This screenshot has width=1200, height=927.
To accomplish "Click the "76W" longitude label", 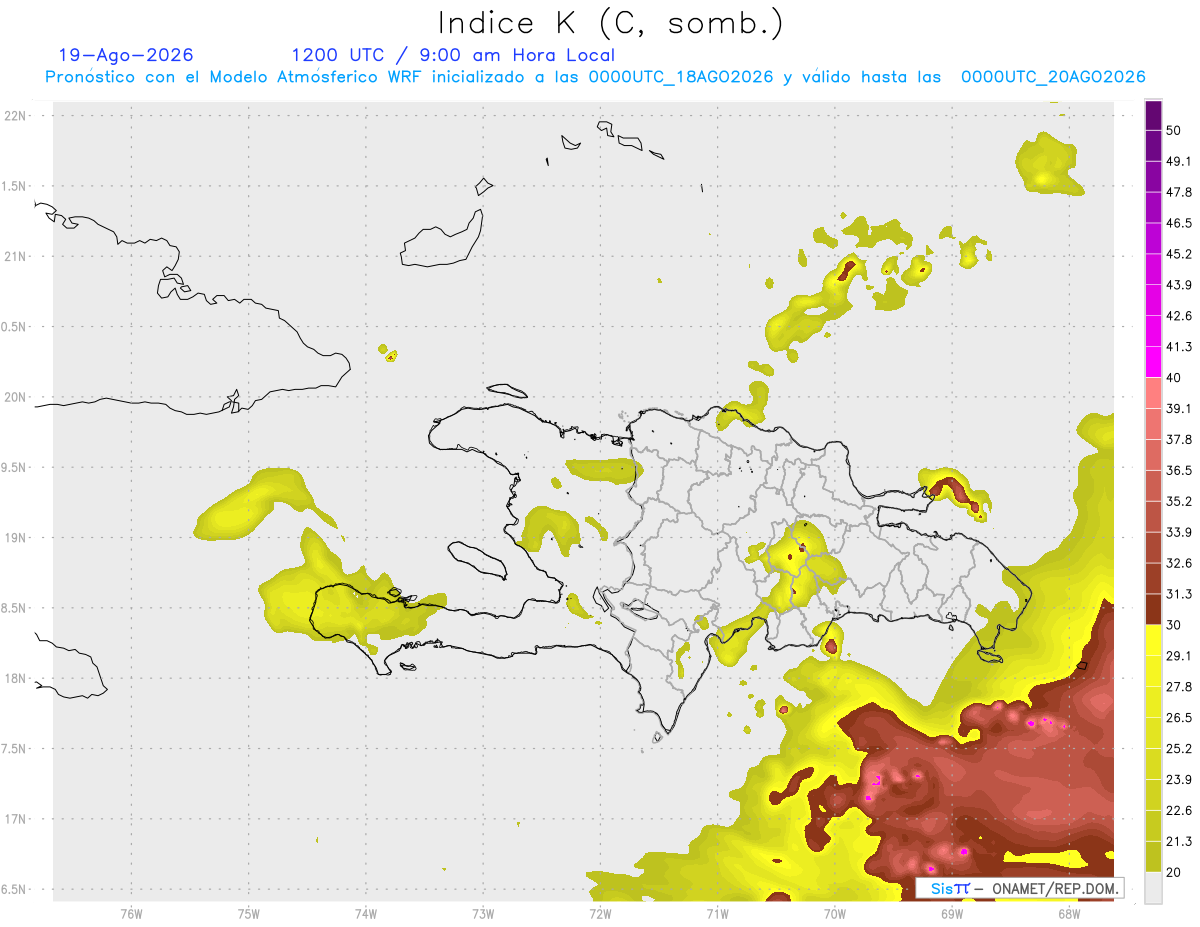I will 131,913.
